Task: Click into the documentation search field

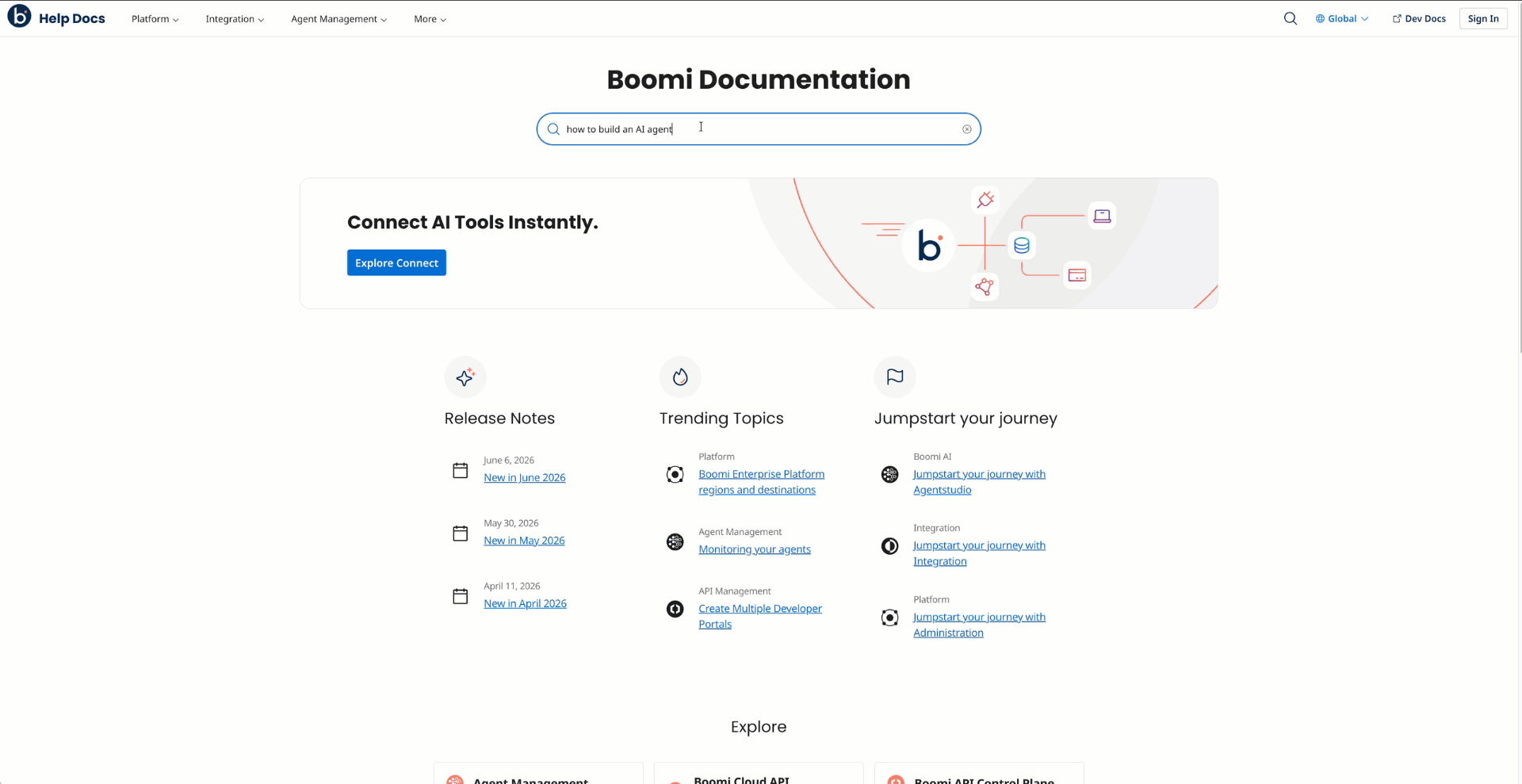Action: click(x=759, y=129)
